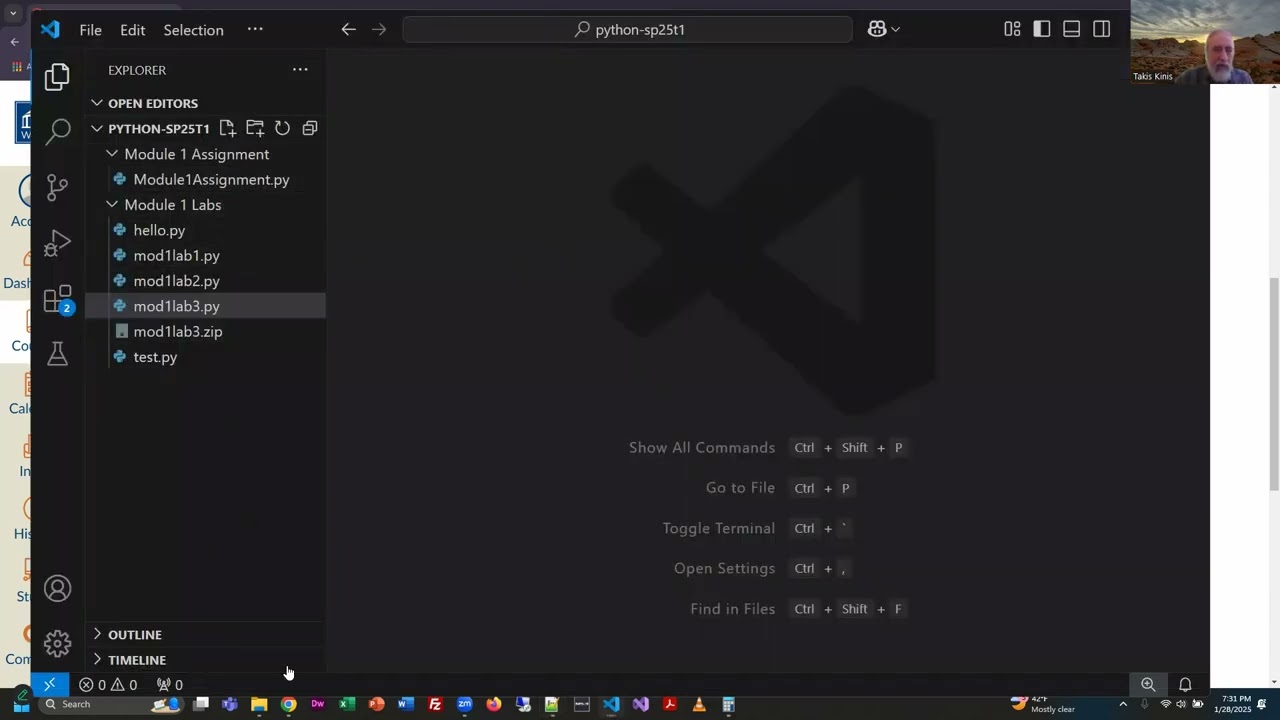Open the Copilot chat menu
1280x720 pixels.
884,30
